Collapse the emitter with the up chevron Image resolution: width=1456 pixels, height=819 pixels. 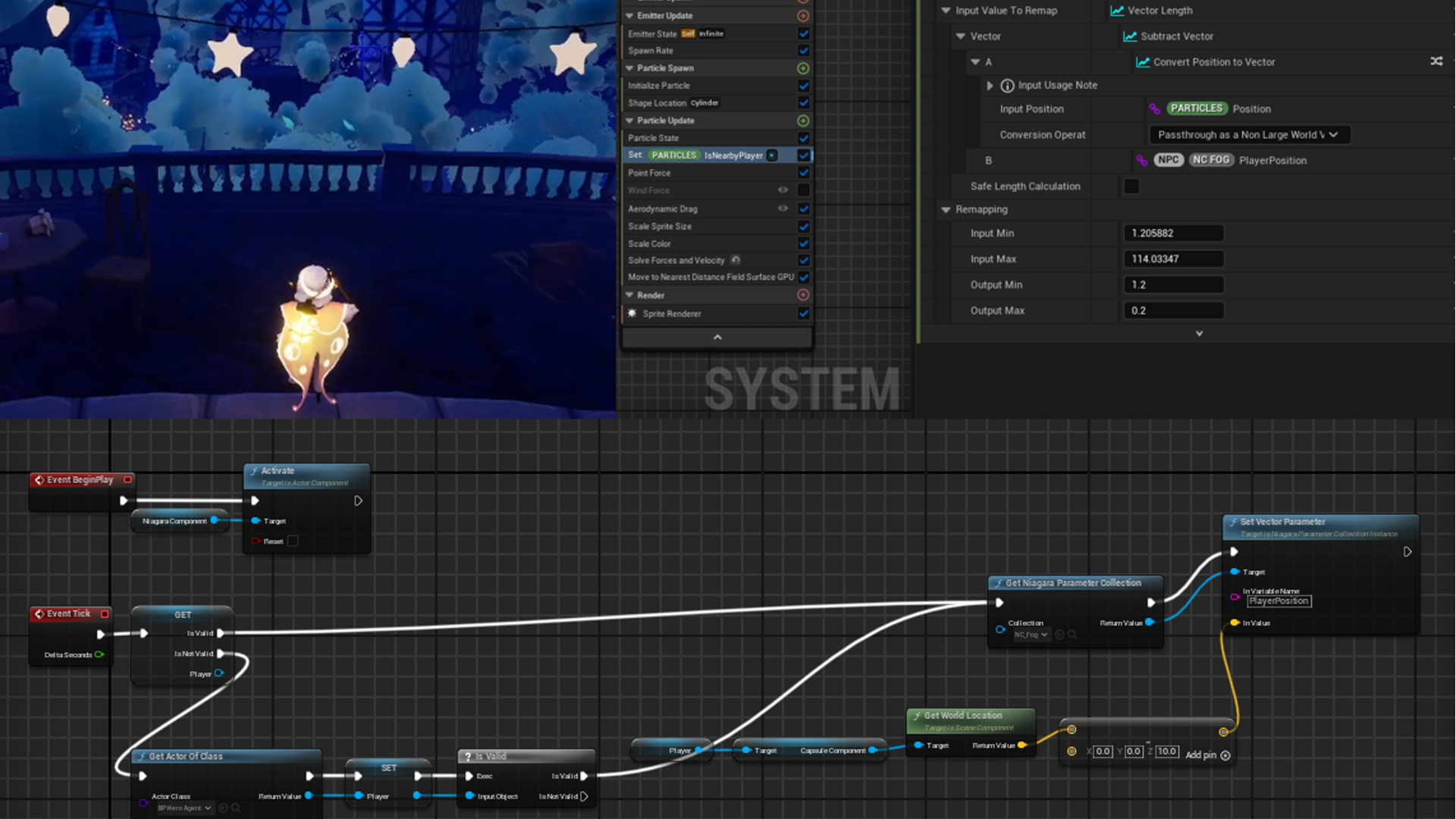pos(717,337)
